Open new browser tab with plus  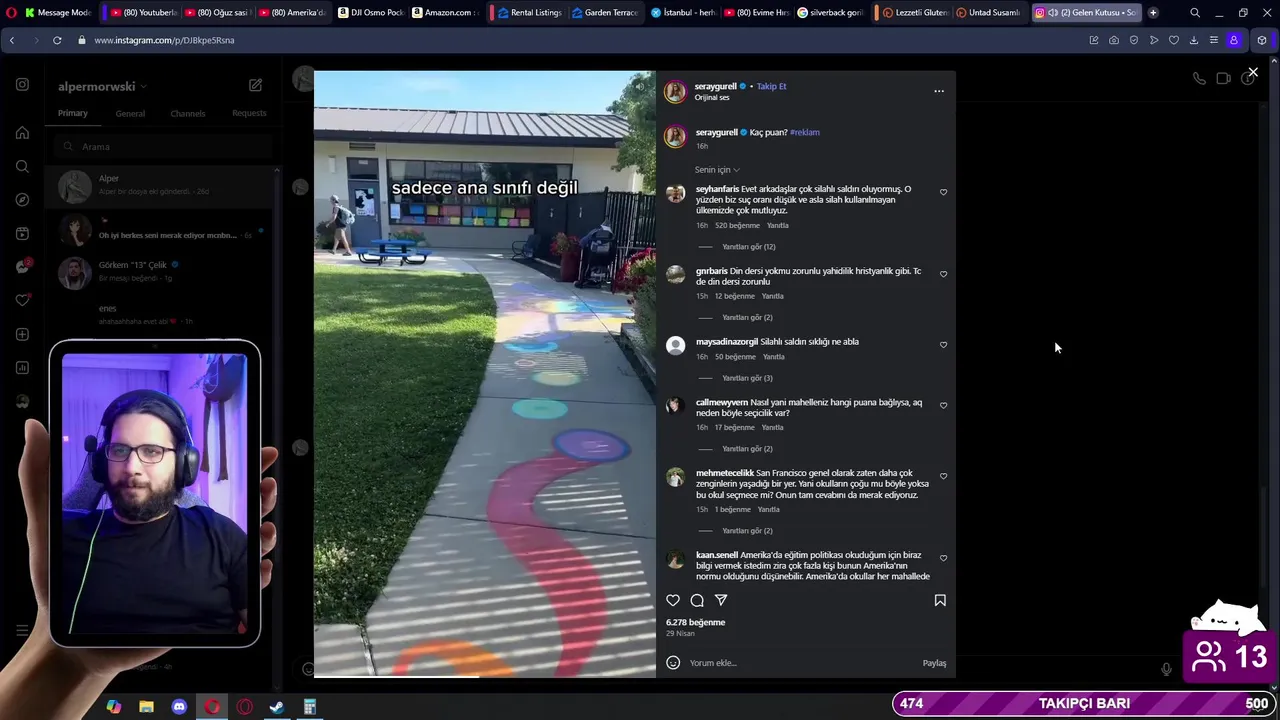pyautogui.click(x=1153, y=12)
